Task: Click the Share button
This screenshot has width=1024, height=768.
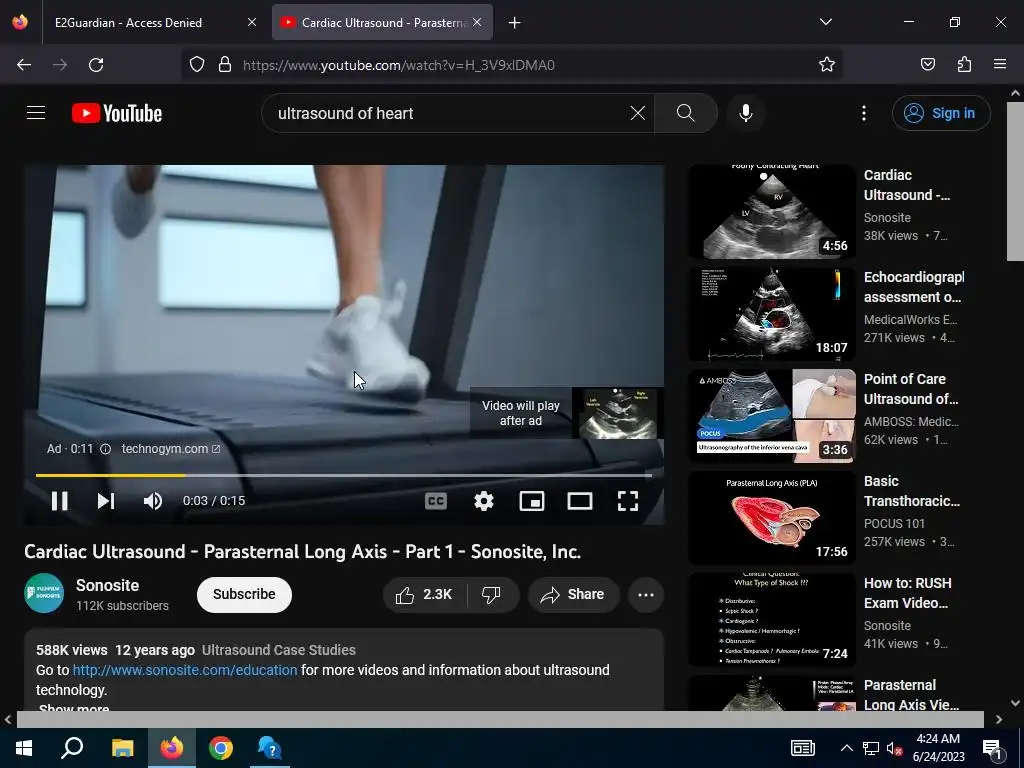Action: click(x=573, y=594)
